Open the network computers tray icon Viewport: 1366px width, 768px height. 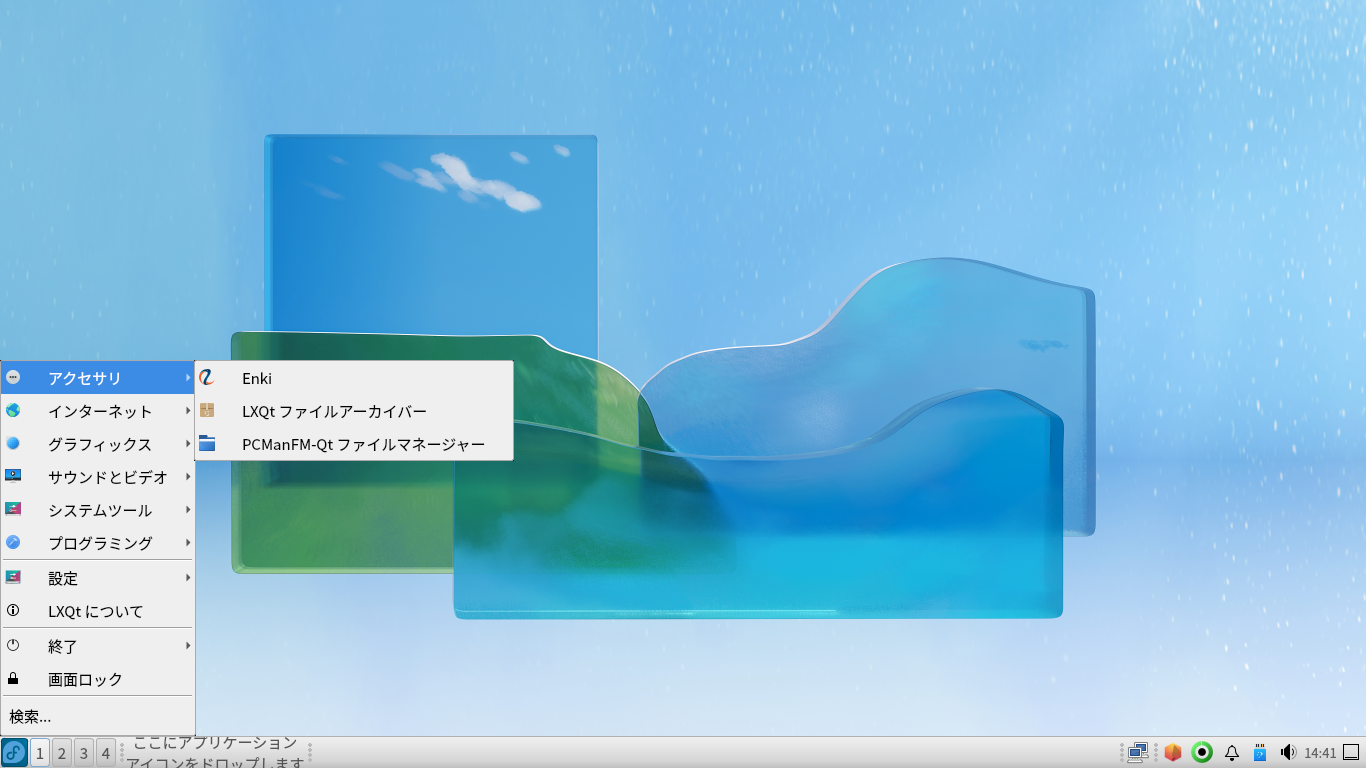coord(1138,753)
